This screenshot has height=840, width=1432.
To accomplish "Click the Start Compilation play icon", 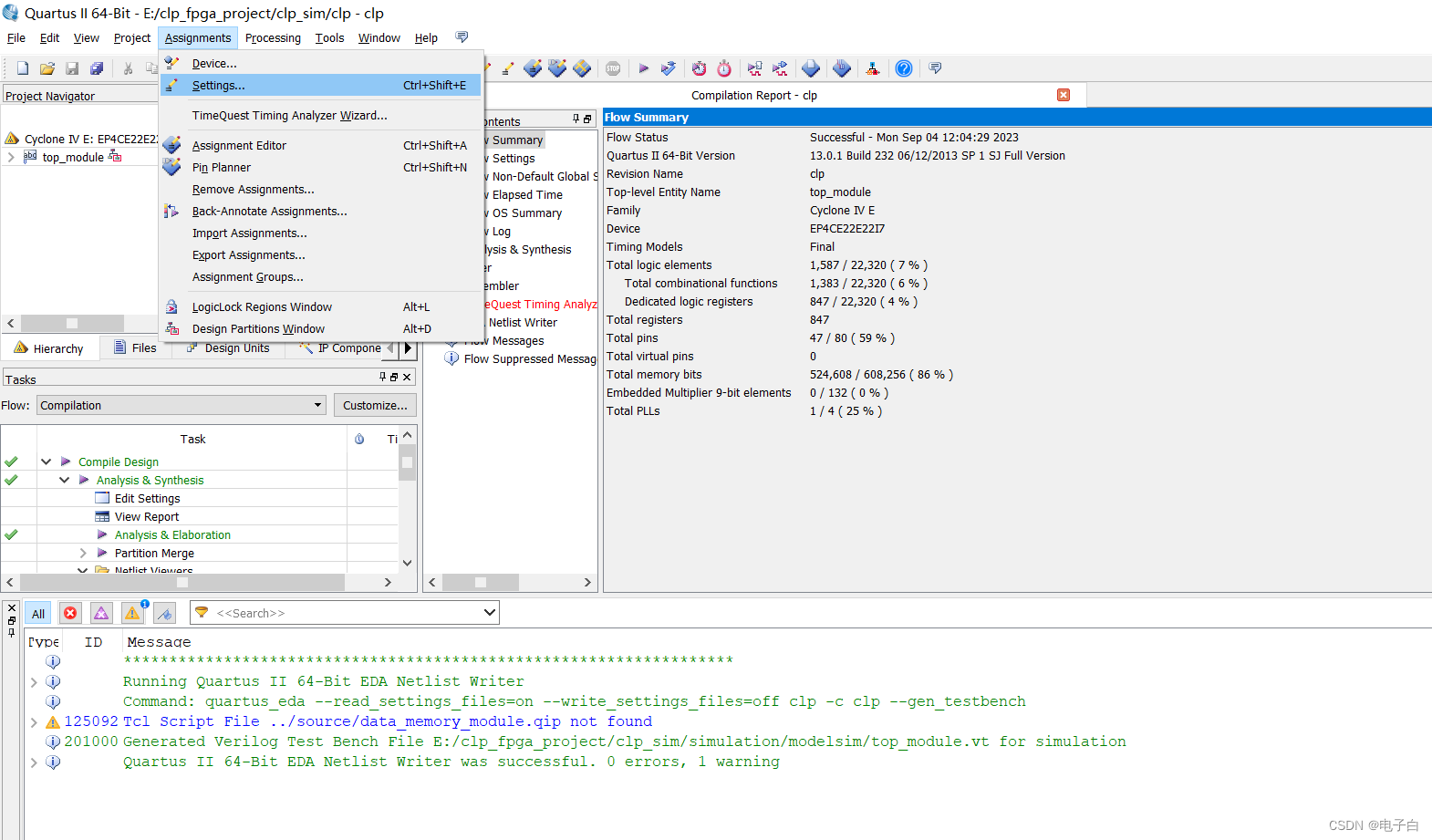I will click(644, 68).
